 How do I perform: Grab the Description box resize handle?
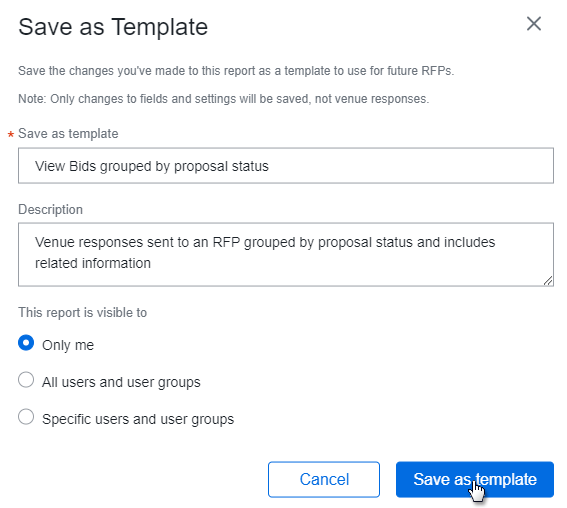point(548,281)
